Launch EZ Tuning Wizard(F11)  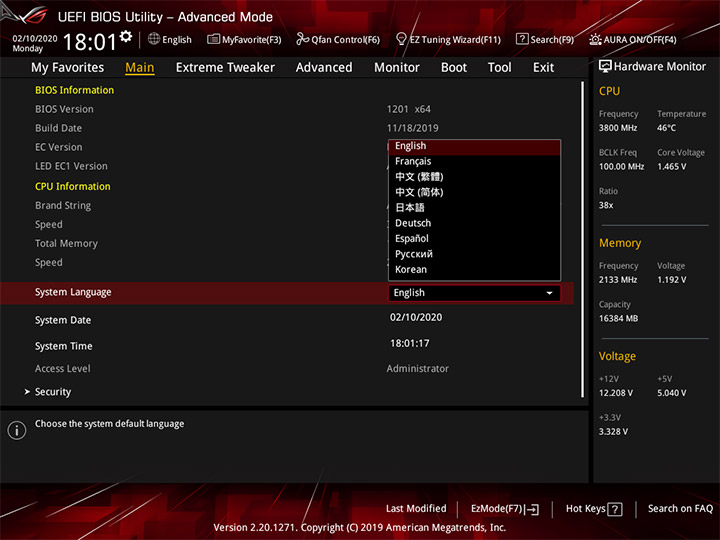(448, 39)
